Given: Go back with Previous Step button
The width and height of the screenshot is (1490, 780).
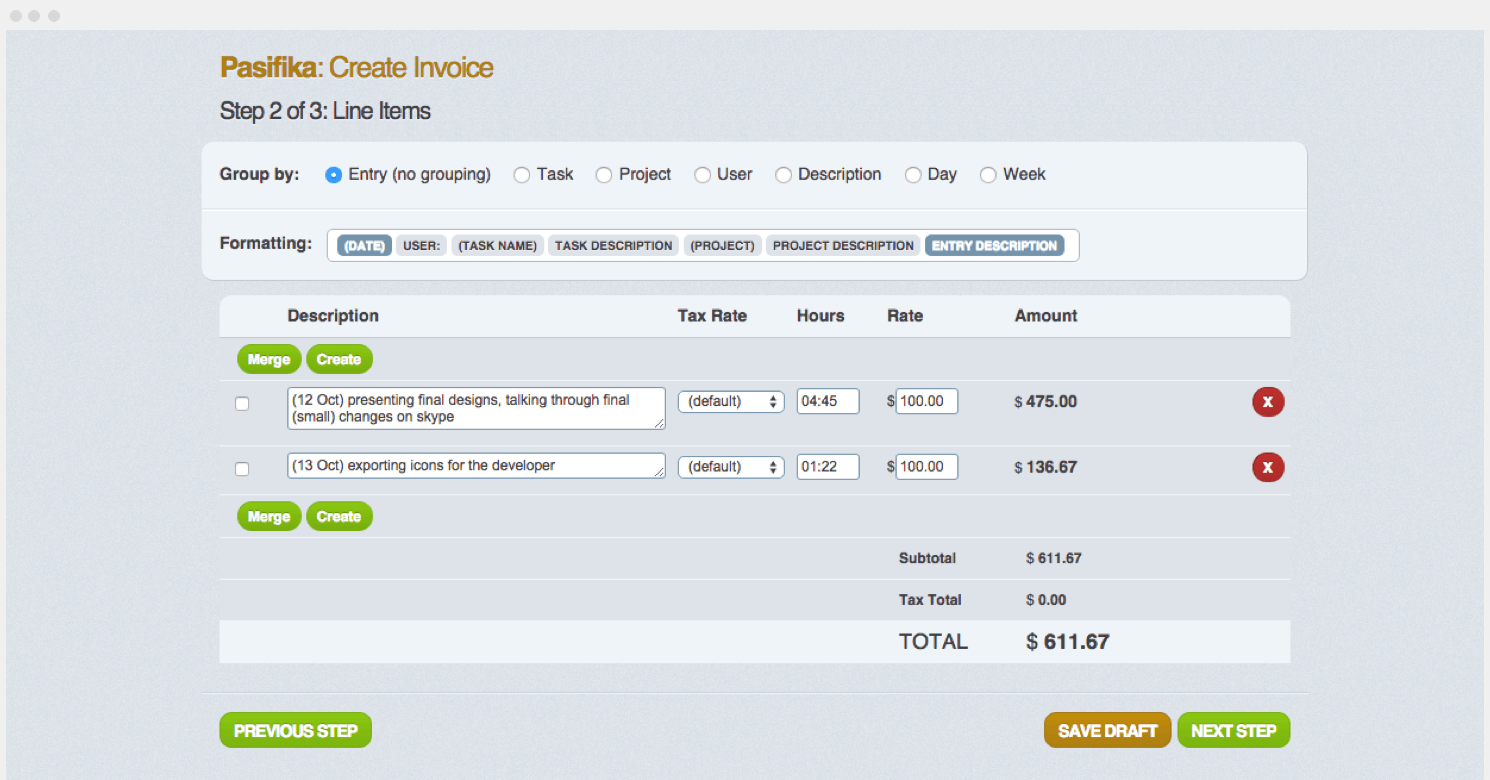Looking at the screenshot, I should 296,731.
